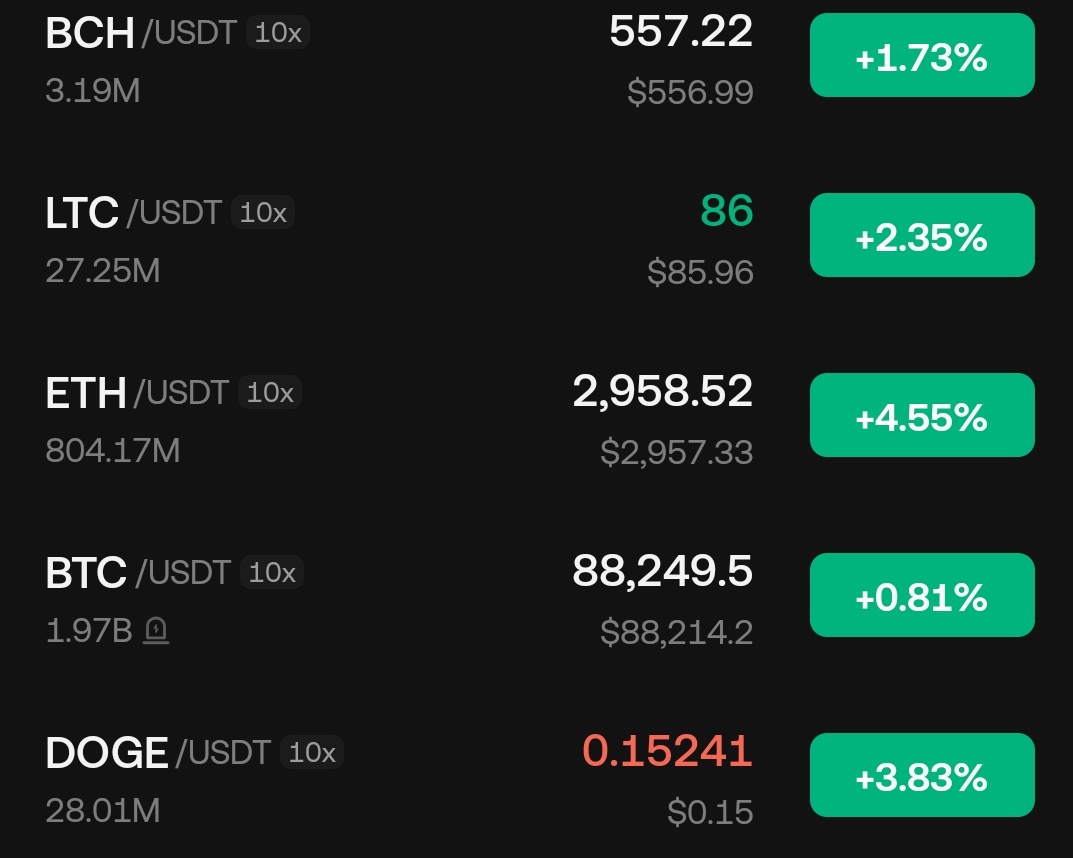Tap the BCH +1.73% change button
The height and width of the screenshot is (858, 1073).
click(921, 56)
